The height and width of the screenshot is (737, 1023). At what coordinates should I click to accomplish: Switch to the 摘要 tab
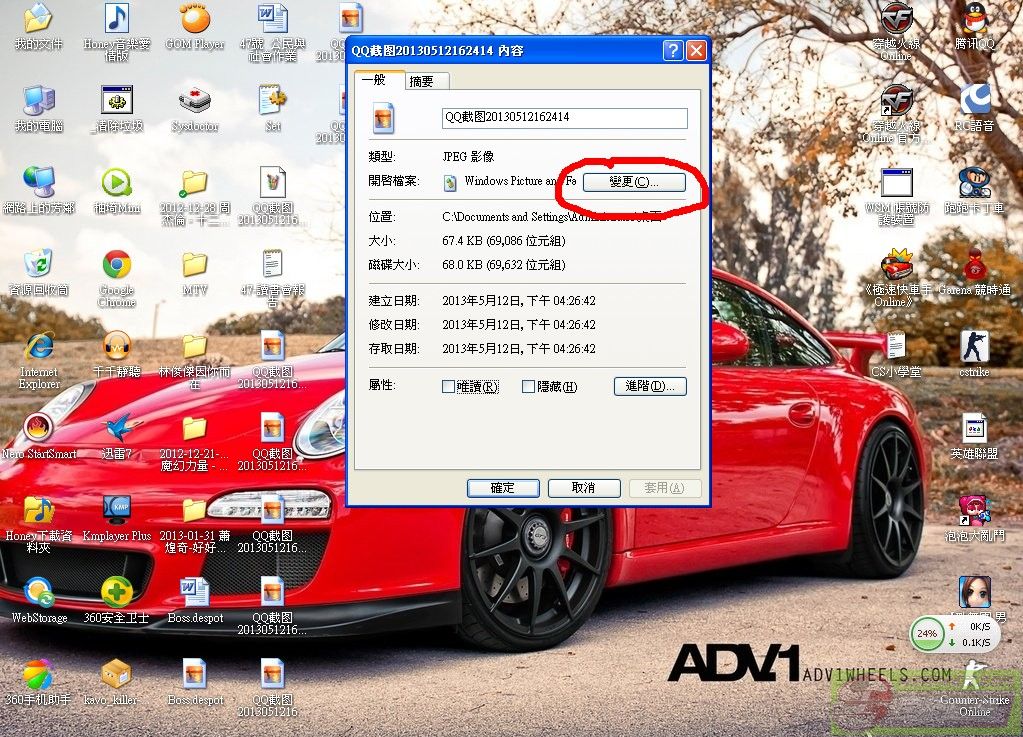(421, 81)
